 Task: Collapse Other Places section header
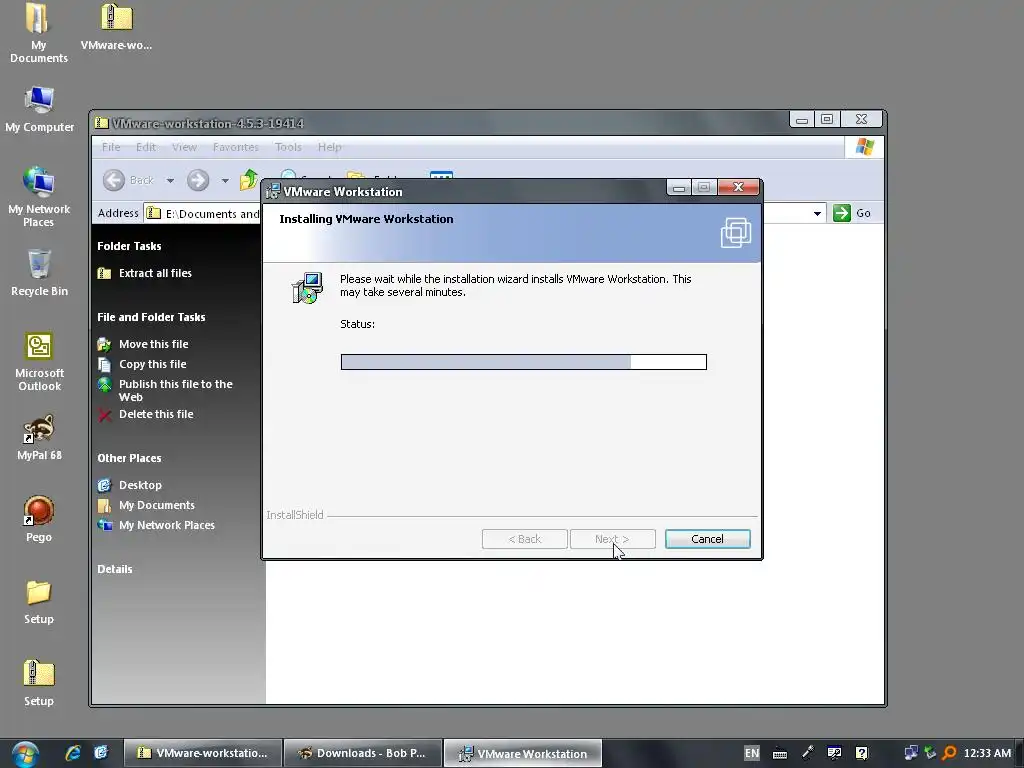point(129,458)
